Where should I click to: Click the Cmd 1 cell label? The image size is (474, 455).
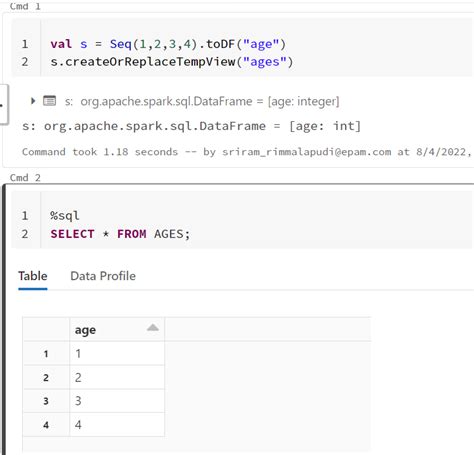tap(25, 6)
